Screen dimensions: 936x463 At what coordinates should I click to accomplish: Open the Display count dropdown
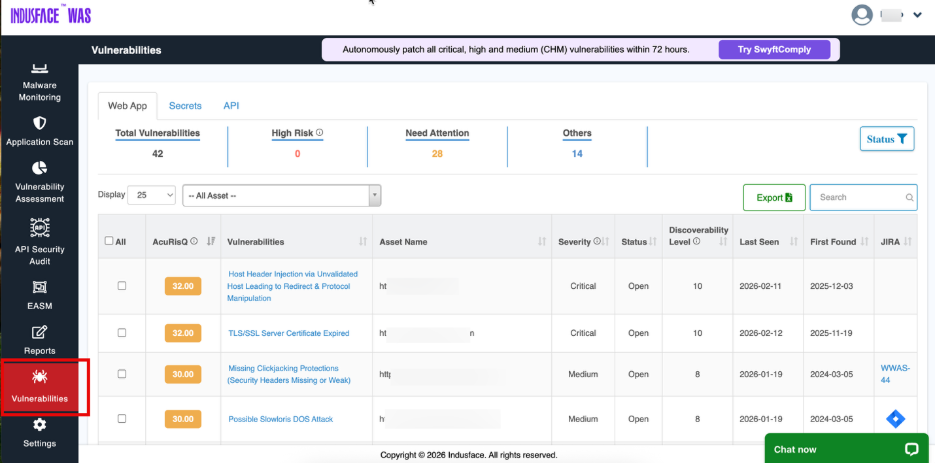tap(153, 195)
